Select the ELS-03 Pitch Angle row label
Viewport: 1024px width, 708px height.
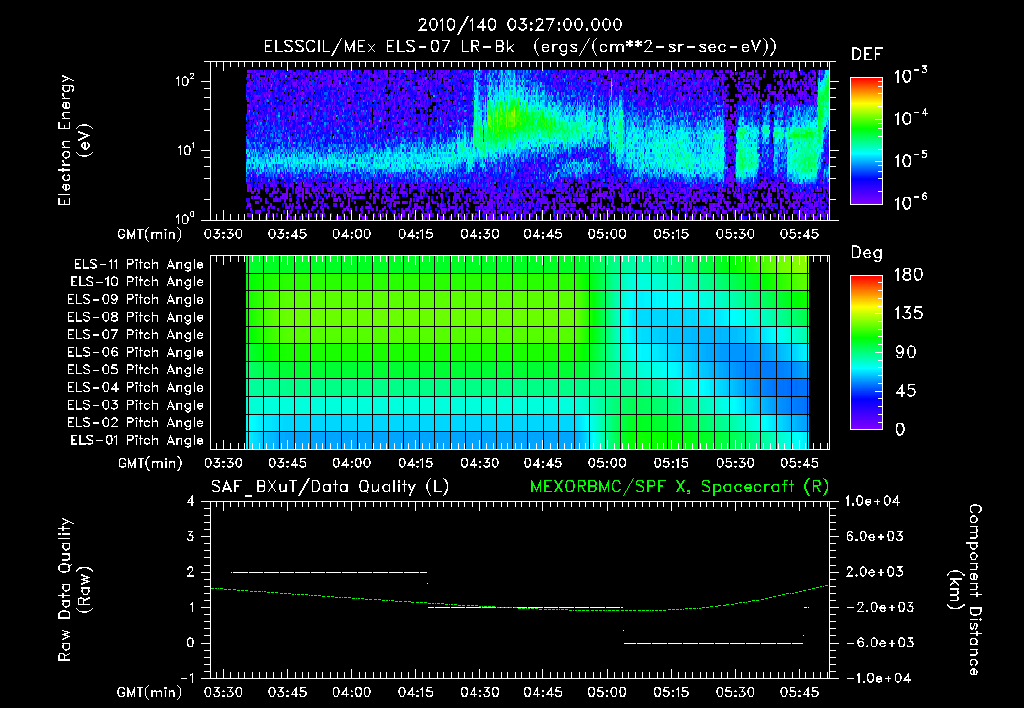(136, 406)
